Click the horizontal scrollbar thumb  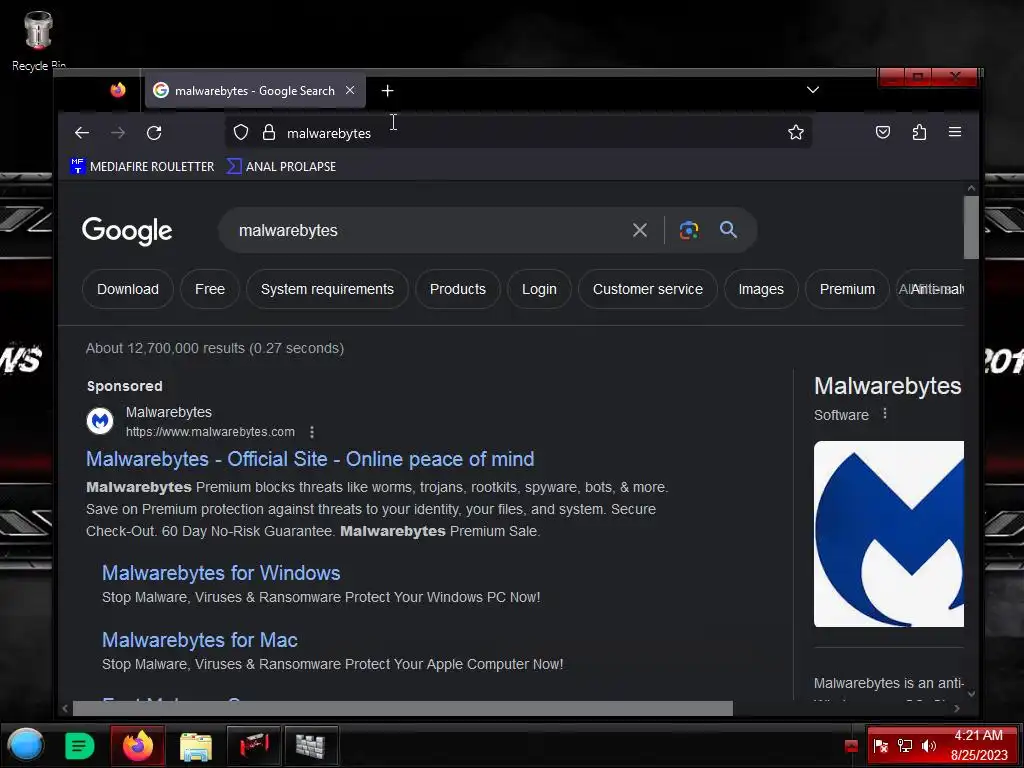click(403, 708)
